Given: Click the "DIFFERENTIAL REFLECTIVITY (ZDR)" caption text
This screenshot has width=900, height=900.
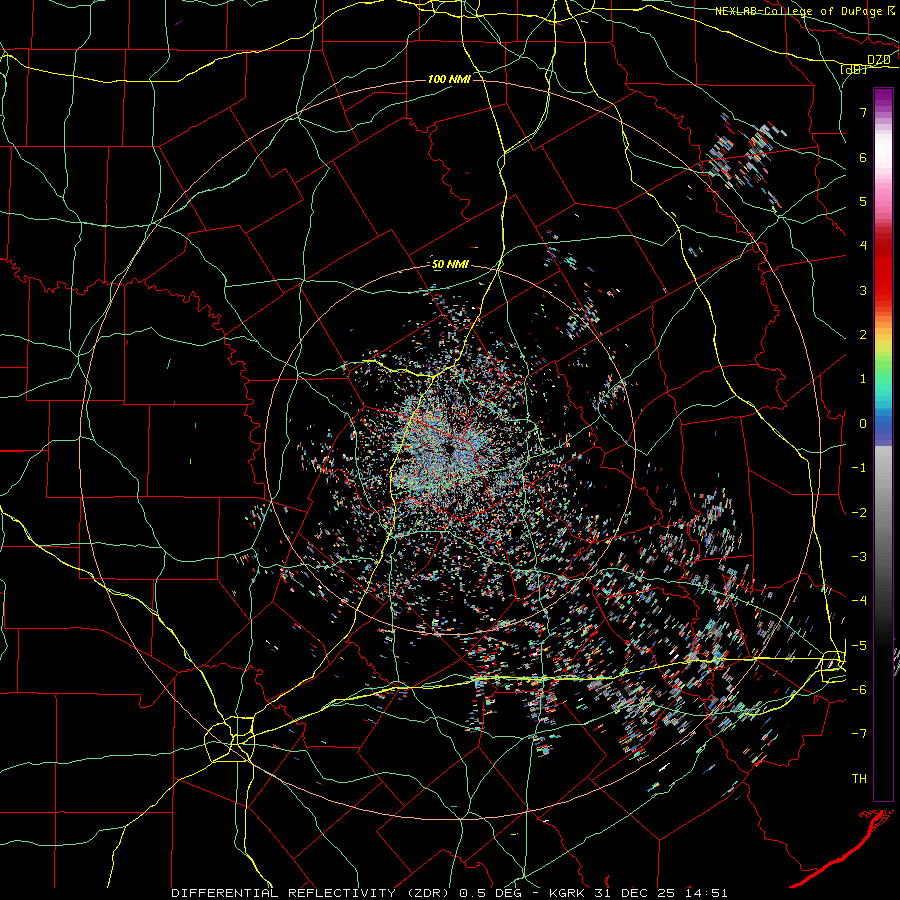Looking at the screenshot, I should pyautogui.click(x=312, y=893).
